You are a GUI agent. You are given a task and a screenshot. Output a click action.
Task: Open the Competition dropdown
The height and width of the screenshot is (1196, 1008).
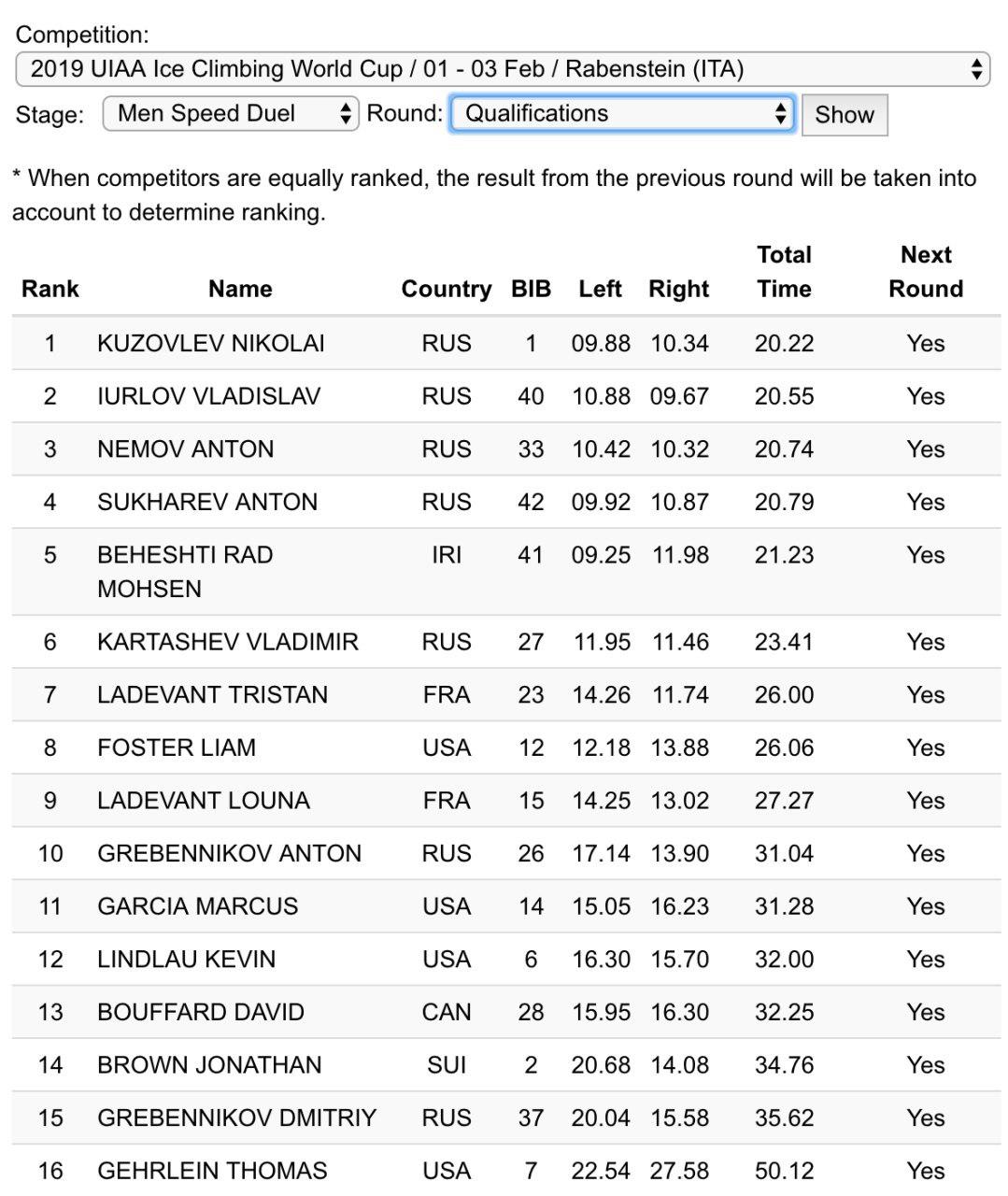(x=502, y=69)
